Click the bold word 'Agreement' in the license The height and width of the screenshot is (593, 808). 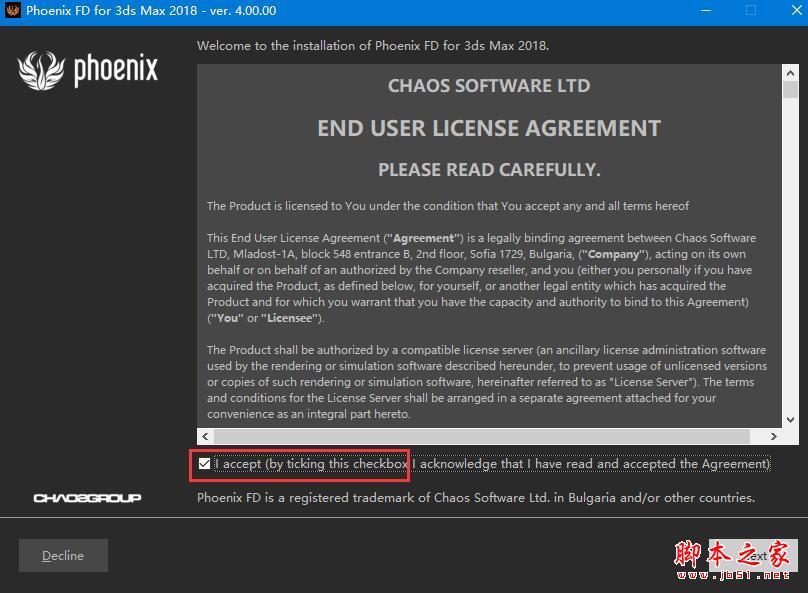424,238
